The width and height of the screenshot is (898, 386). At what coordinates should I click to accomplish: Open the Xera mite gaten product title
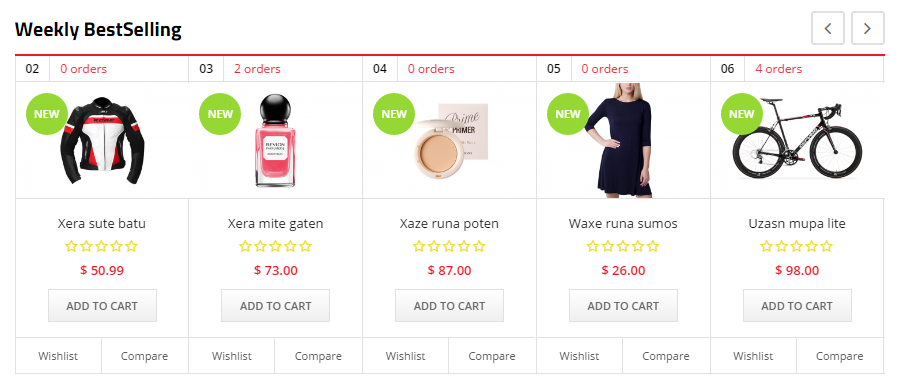[x=275, y=223]
